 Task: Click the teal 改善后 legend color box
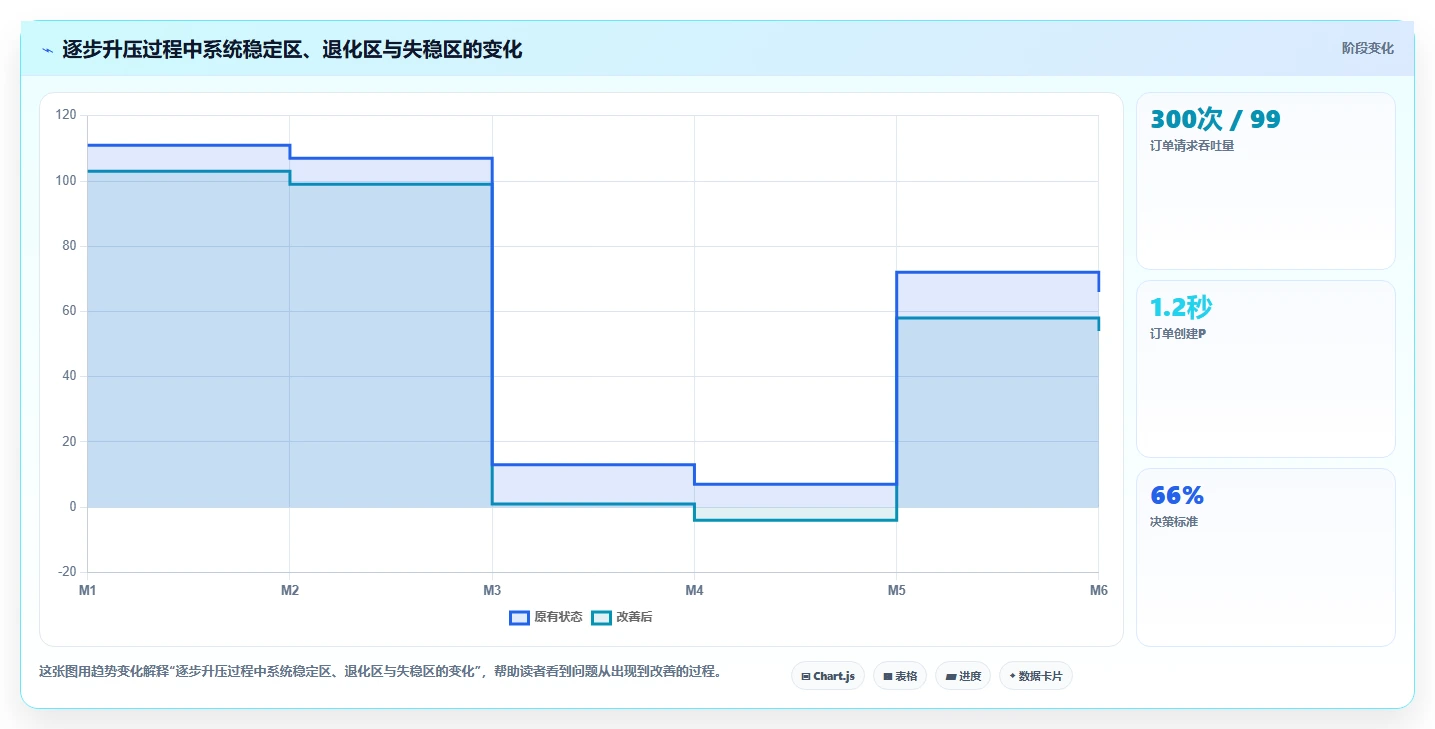(x=601, y=617)
